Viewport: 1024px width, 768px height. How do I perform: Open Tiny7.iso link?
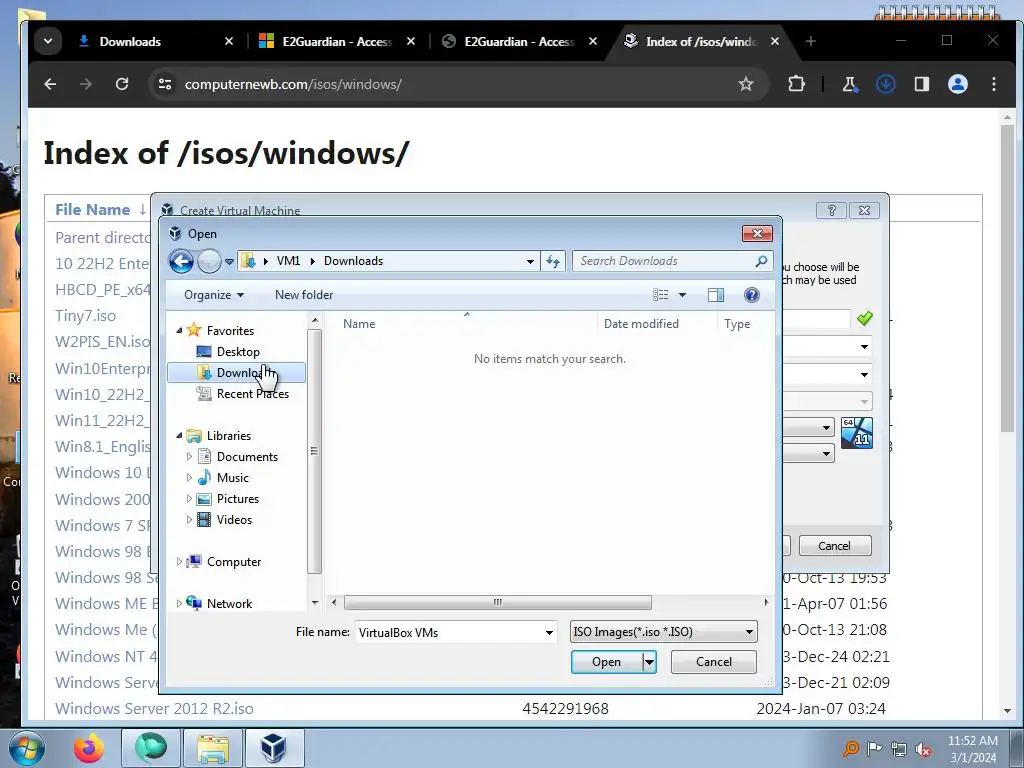[86, 316]
